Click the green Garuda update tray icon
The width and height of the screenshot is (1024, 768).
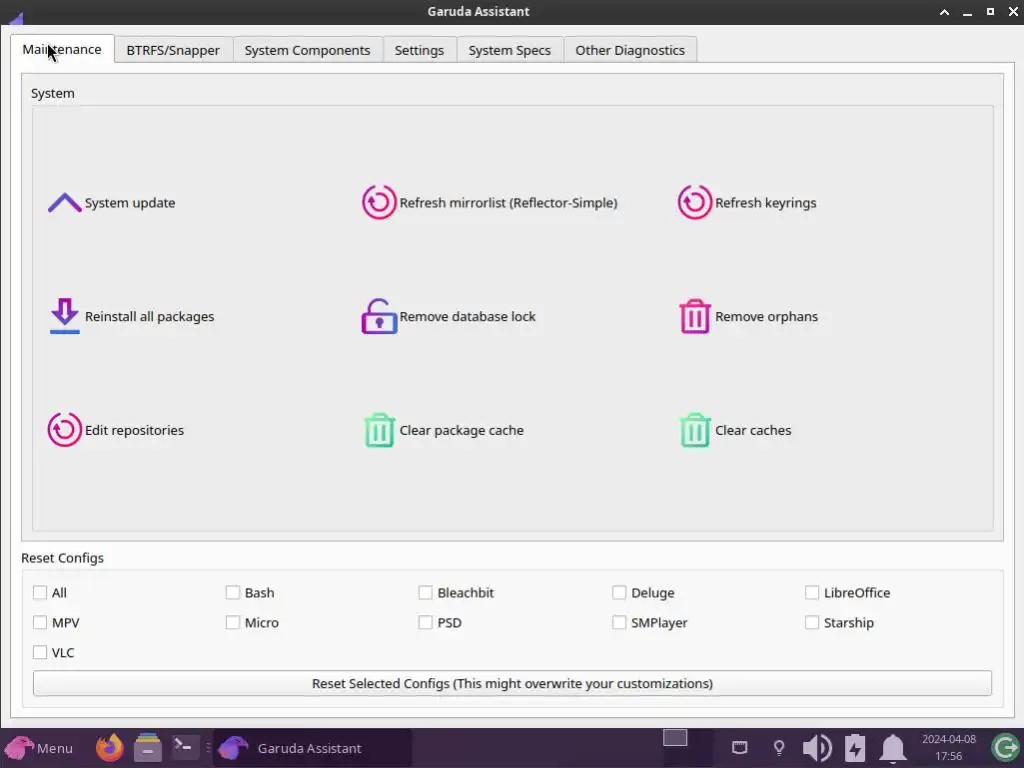pyautogui.click(x=1005, y=748)
